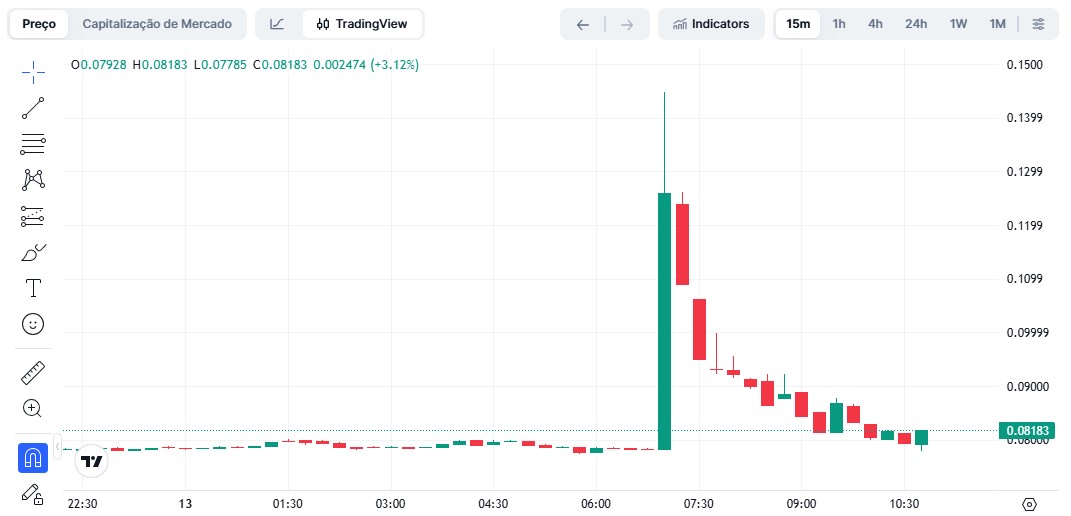Select the pattern drawing tool
Viewport: 1071px width, 516px height.
(x=33, y=180)
